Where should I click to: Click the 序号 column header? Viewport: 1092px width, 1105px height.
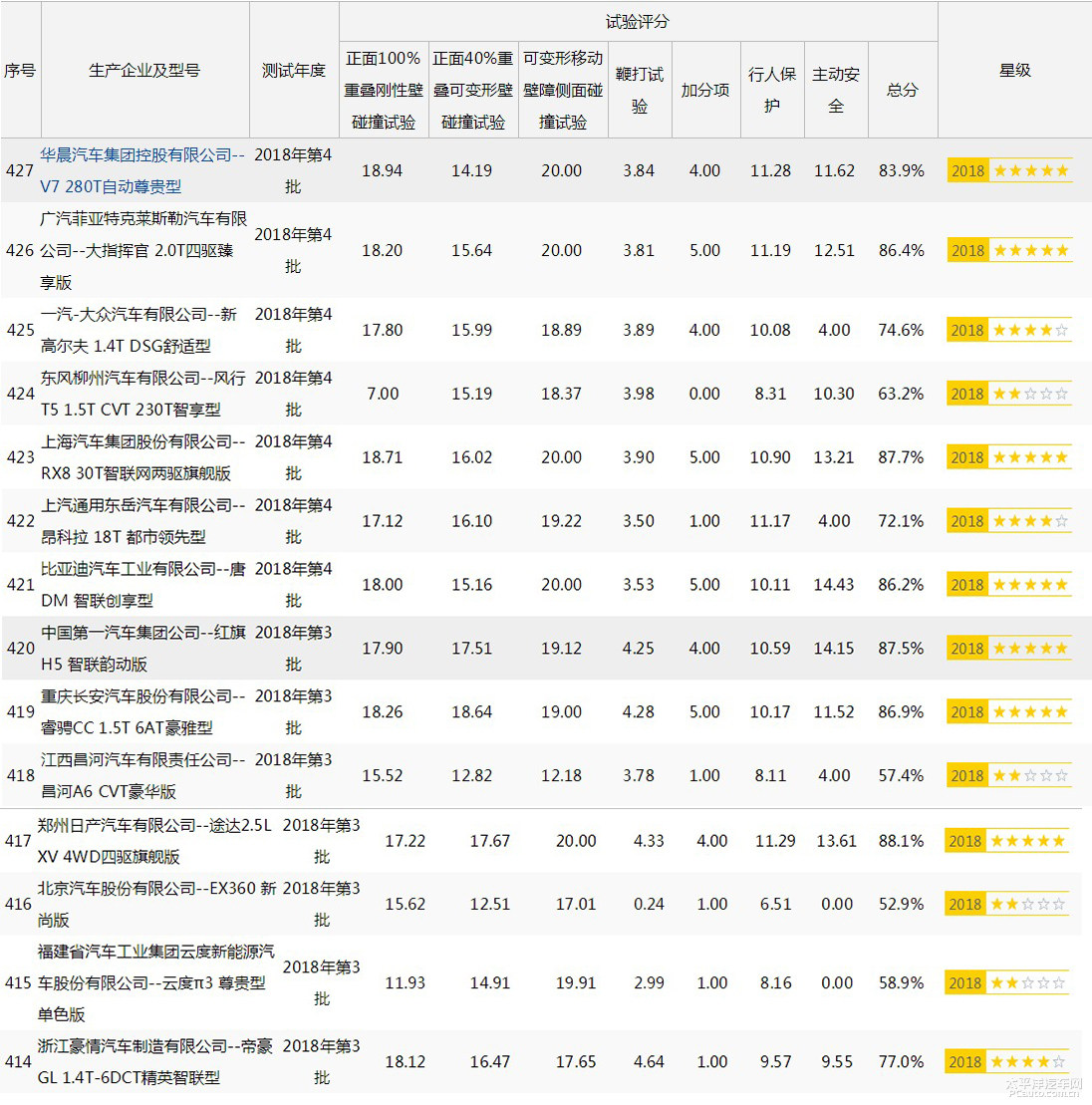(20, 71)
